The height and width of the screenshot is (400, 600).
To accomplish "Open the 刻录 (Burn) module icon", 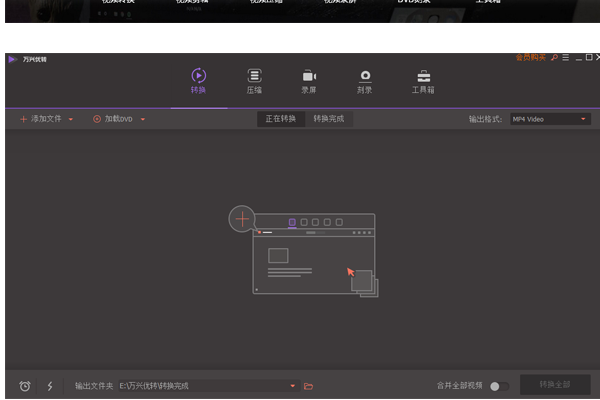I will click(365, 78).
